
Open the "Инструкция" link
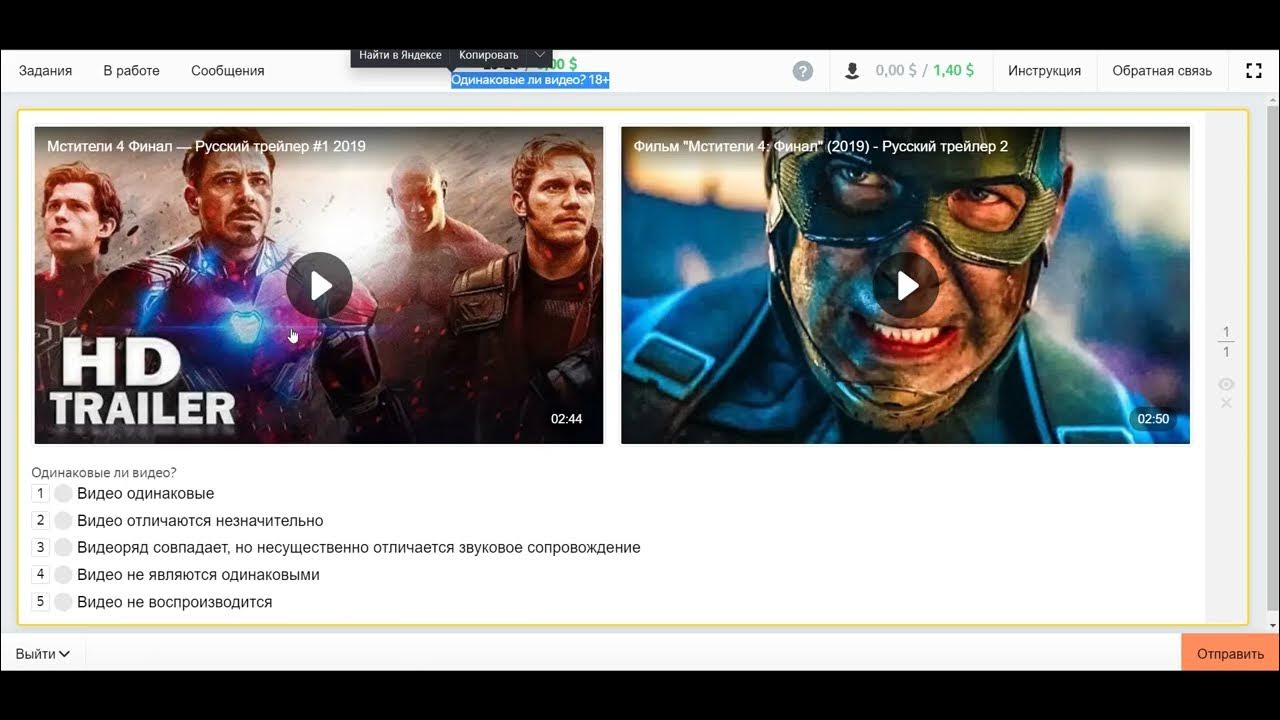[1044, 71]
